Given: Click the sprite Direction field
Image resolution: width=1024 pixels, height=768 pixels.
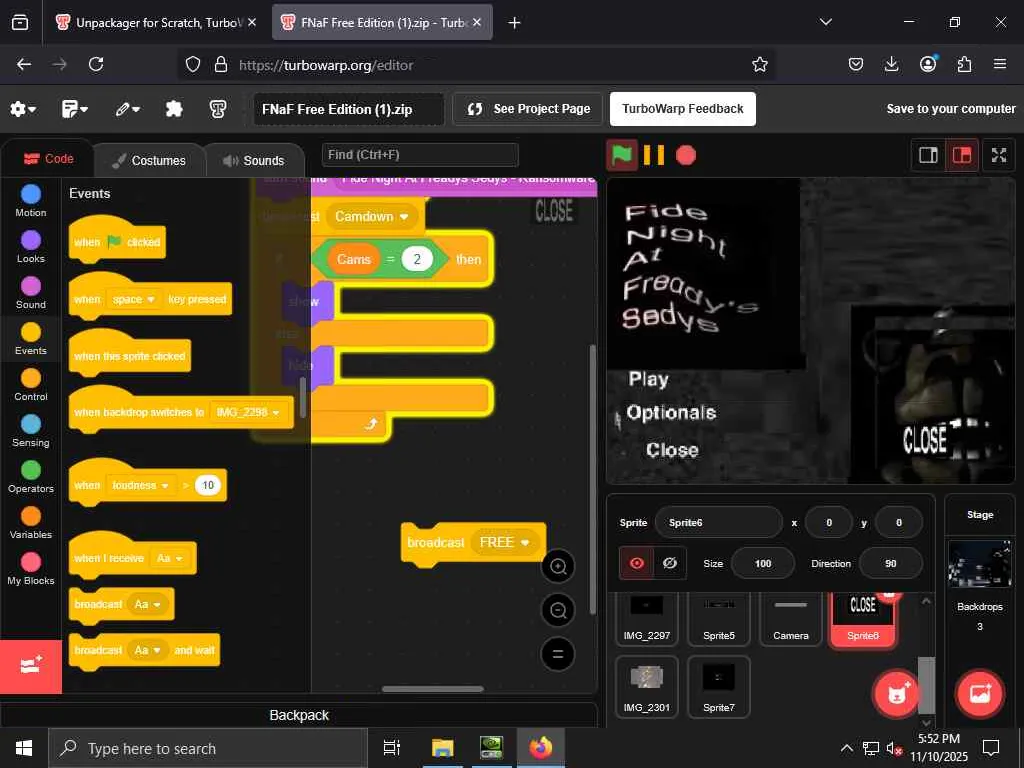Looking at the screenshot, I should click(x=891, y=563).
